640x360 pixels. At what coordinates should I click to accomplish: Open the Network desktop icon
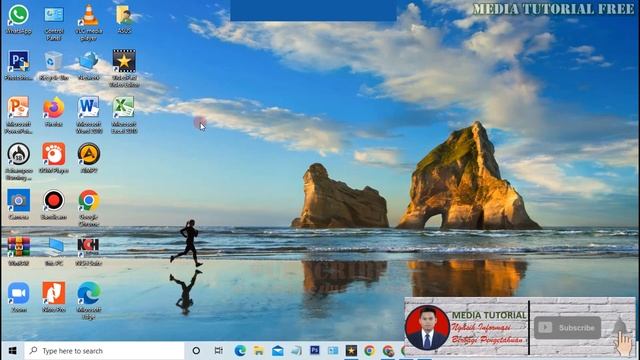pyautogui.click(x=89, y=65)
